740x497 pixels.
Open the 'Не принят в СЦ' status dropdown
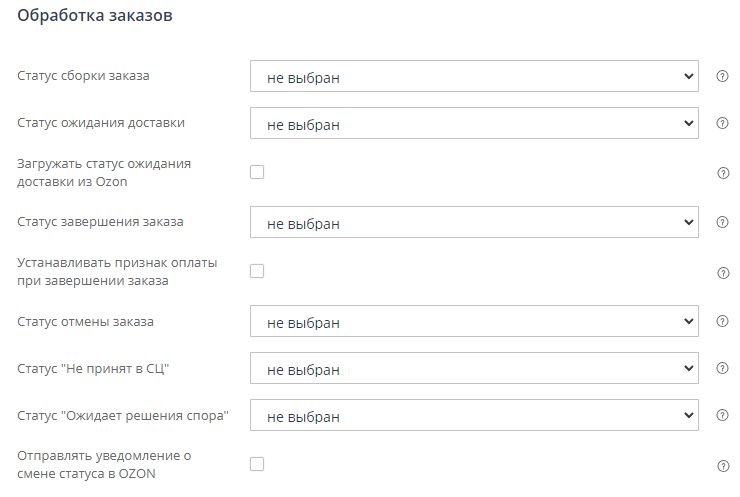point(473,368)
